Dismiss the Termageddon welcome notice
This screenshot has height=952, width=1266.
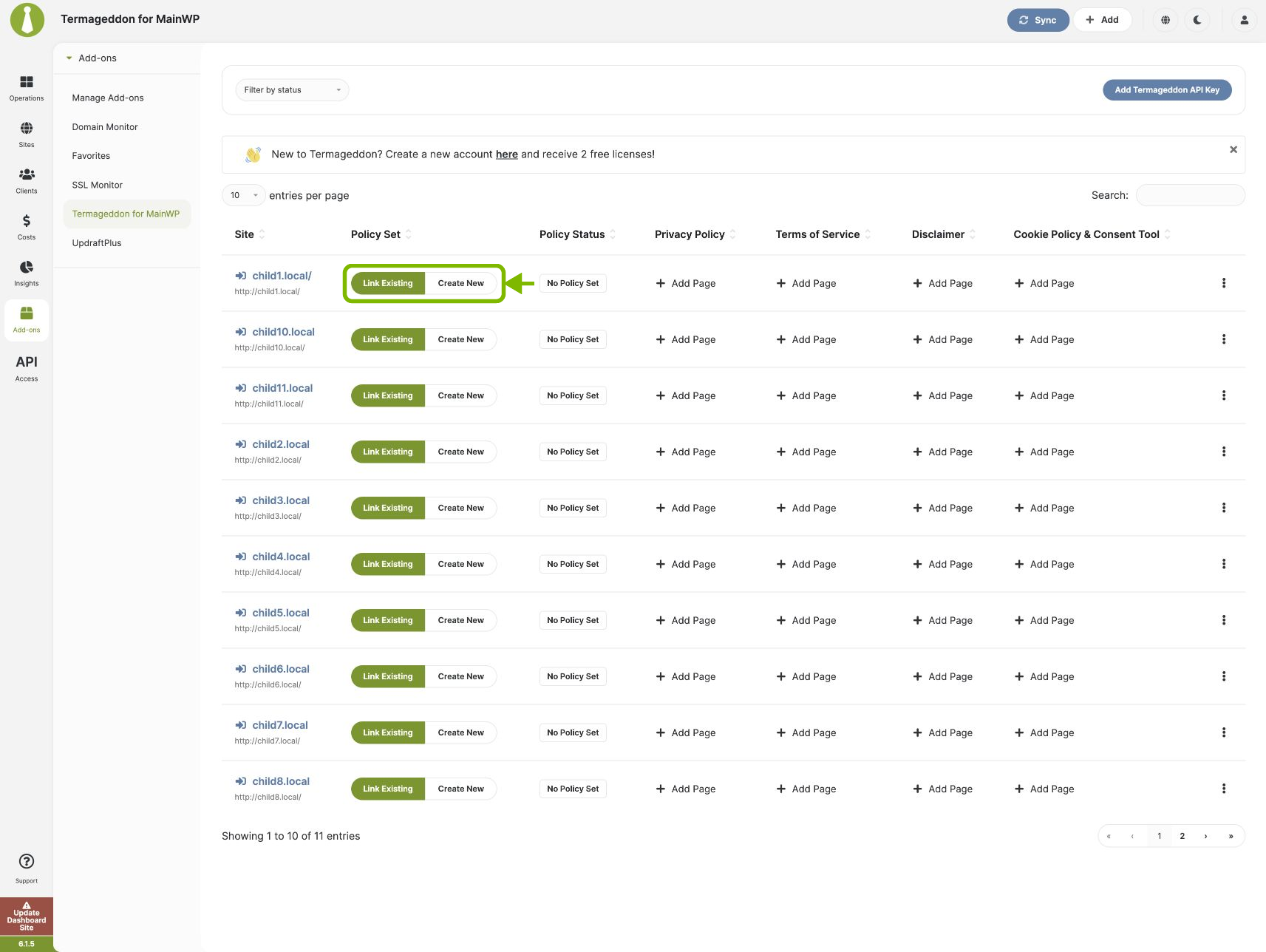(x=1233, y=149)
